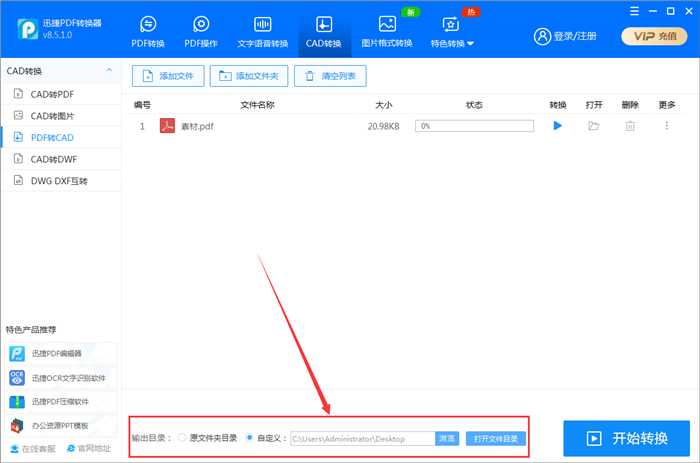
Task: Expand the 特色转换 dropdown
Action: point(452,32)
